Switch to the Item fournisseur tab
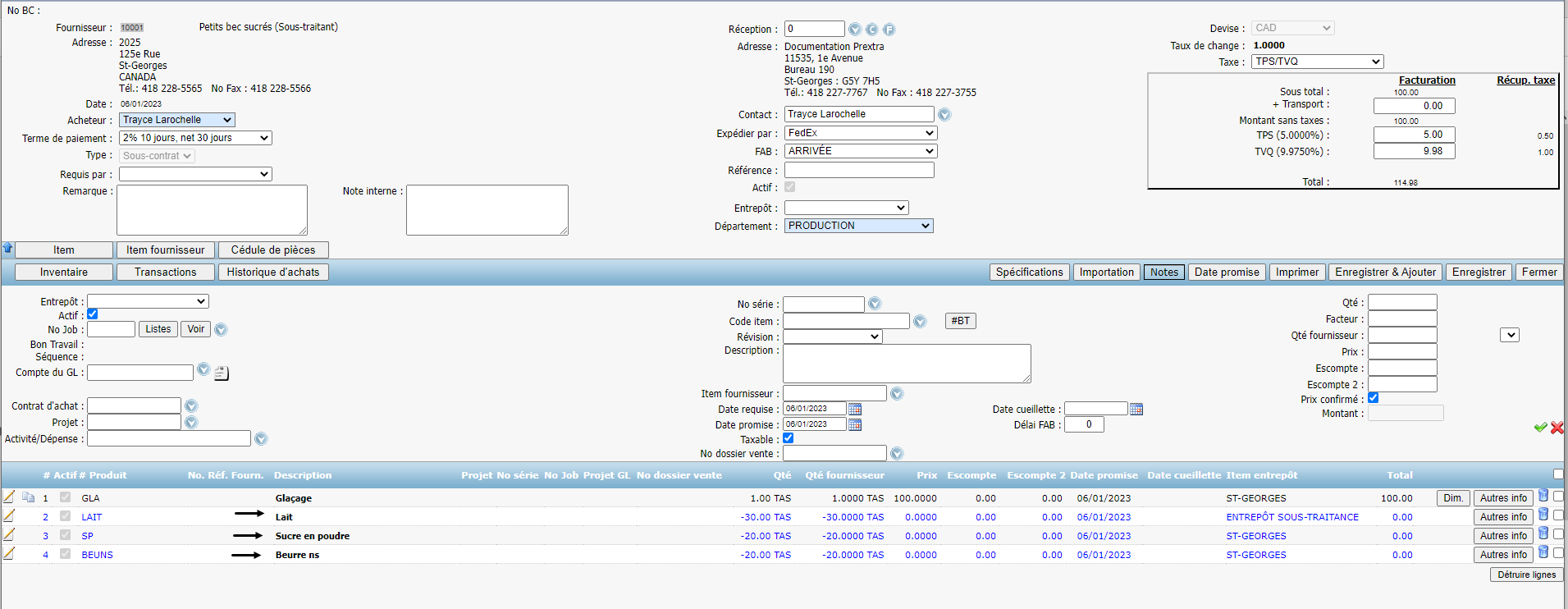1568x609 pixels. tap(166, 250)
